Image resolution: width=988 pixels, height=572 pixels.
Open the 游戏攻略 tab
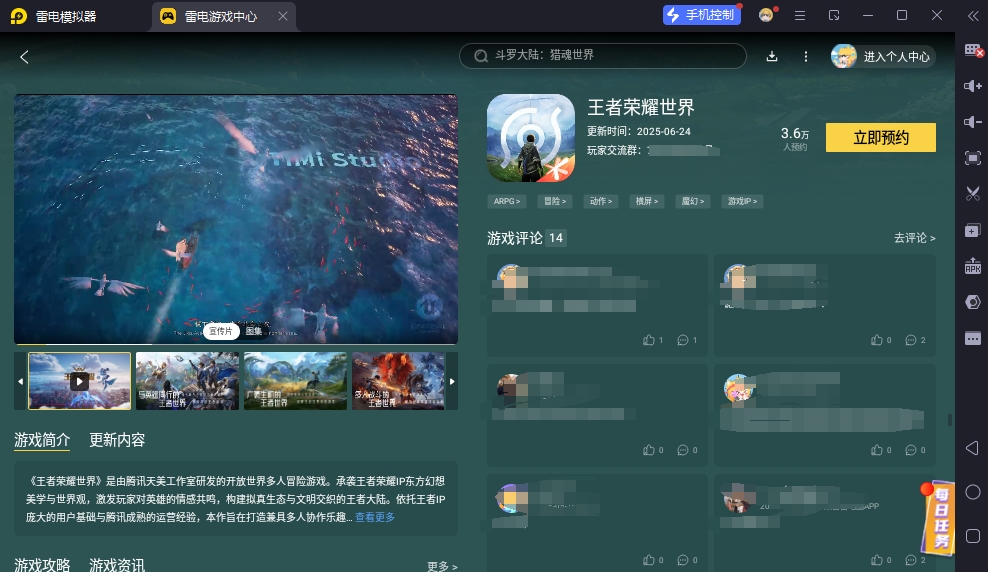coord(42,565)
